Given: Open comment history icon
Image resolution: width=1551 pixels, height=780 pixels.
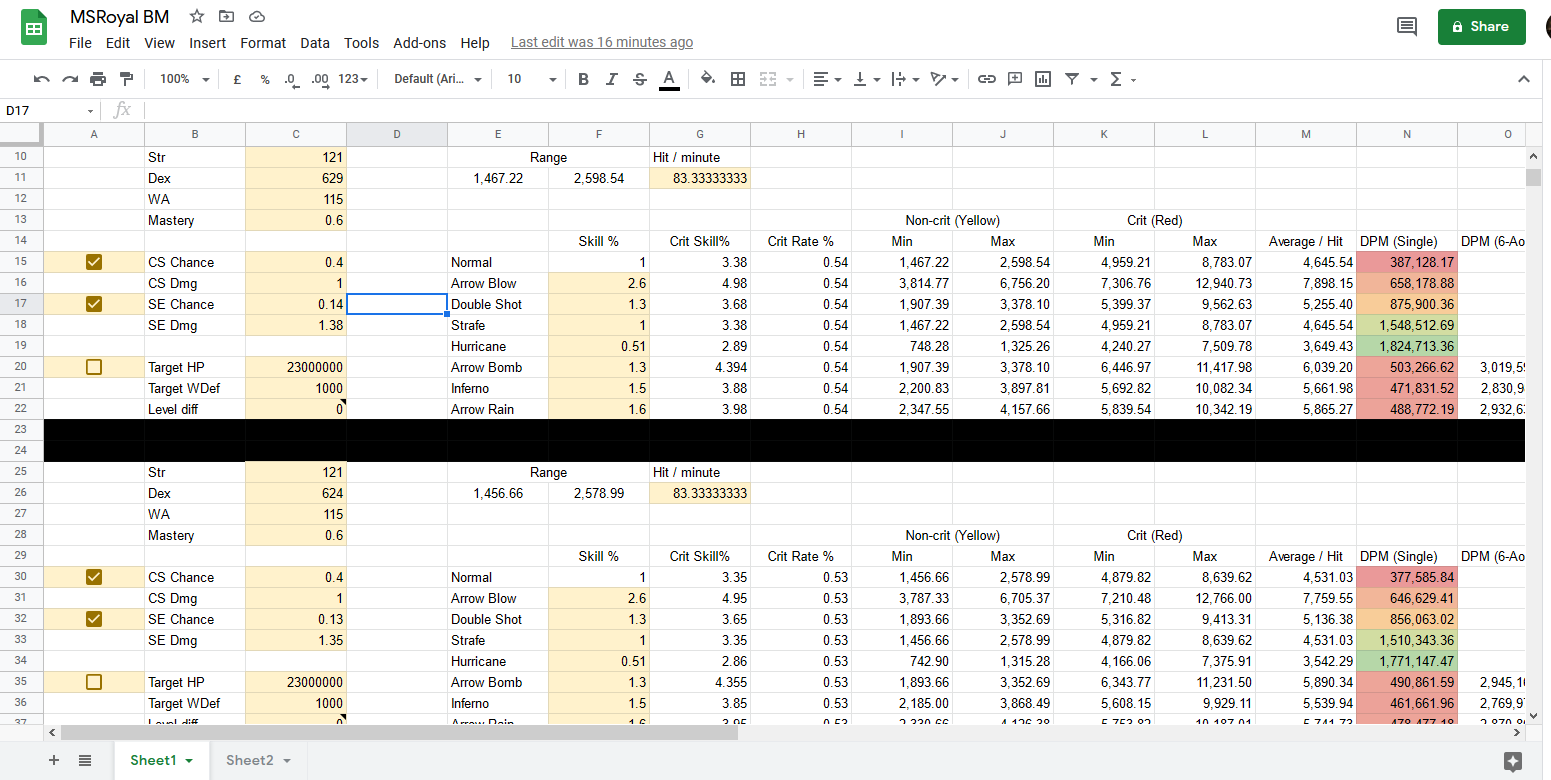Looking at the screenshot, I should 1406,27.
